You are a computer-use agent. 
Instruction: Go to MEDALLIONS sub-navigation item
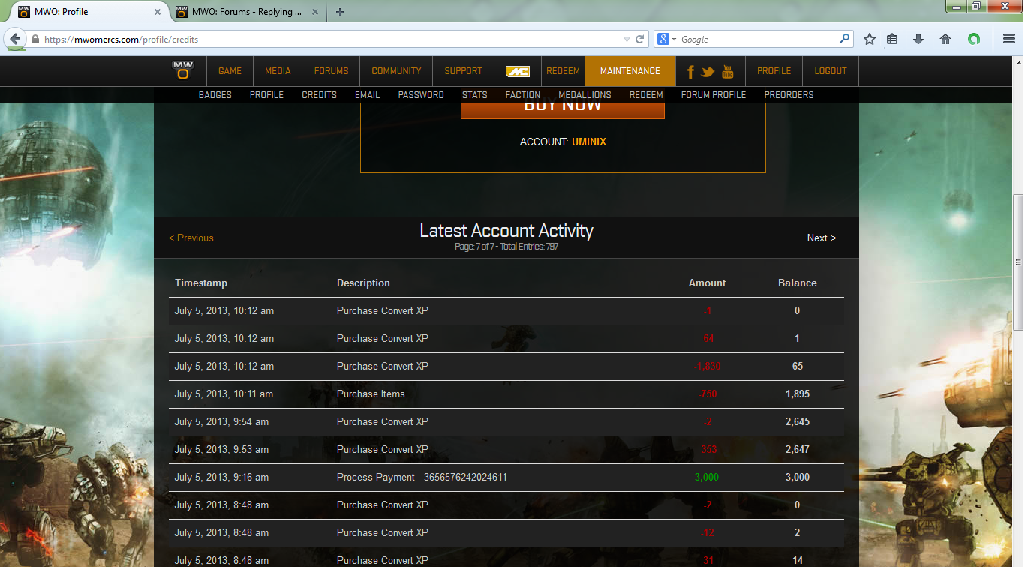point(585,95)
